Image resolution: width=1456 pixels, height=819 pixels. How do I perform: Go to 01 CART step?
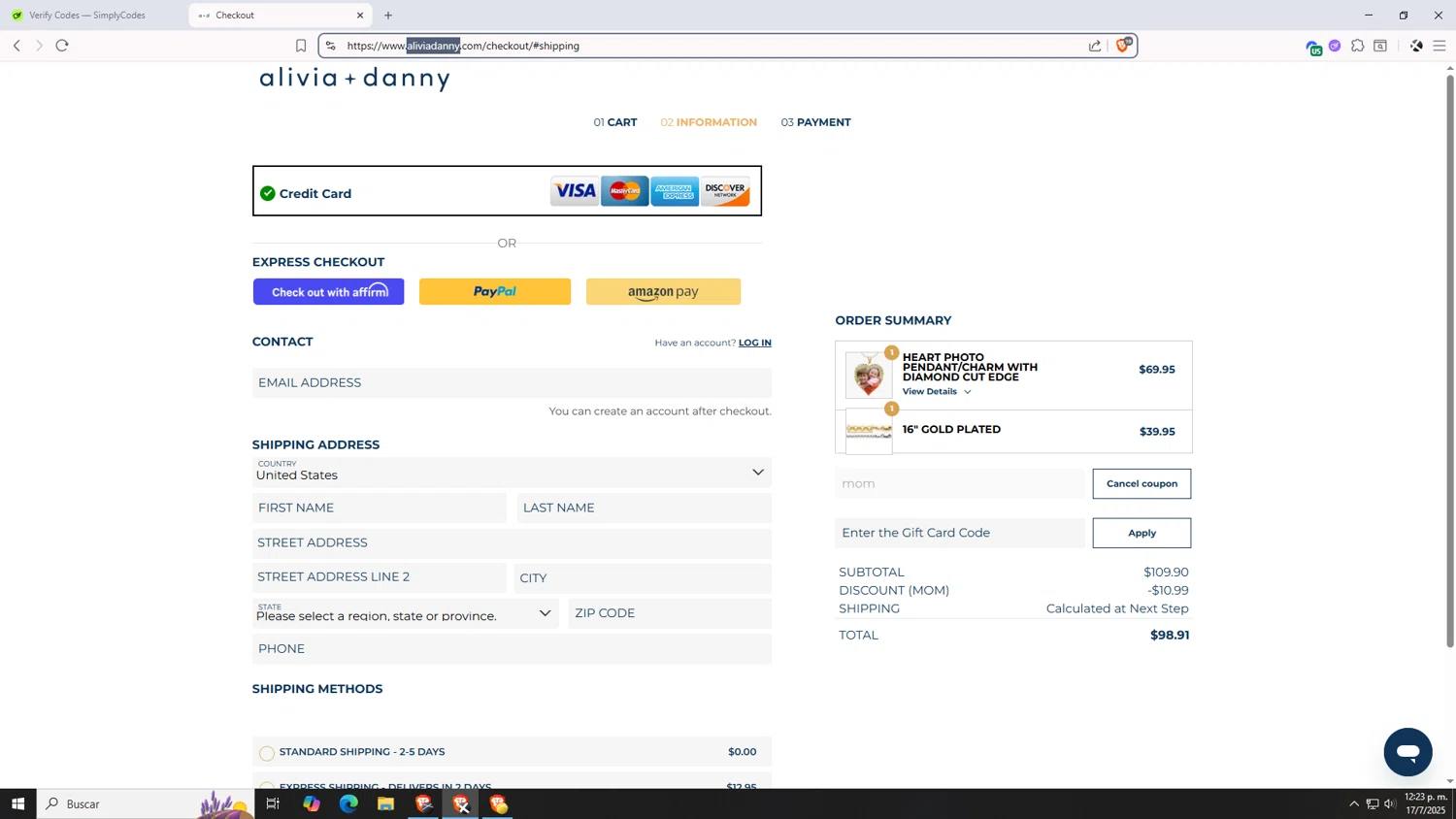(615, 122)
